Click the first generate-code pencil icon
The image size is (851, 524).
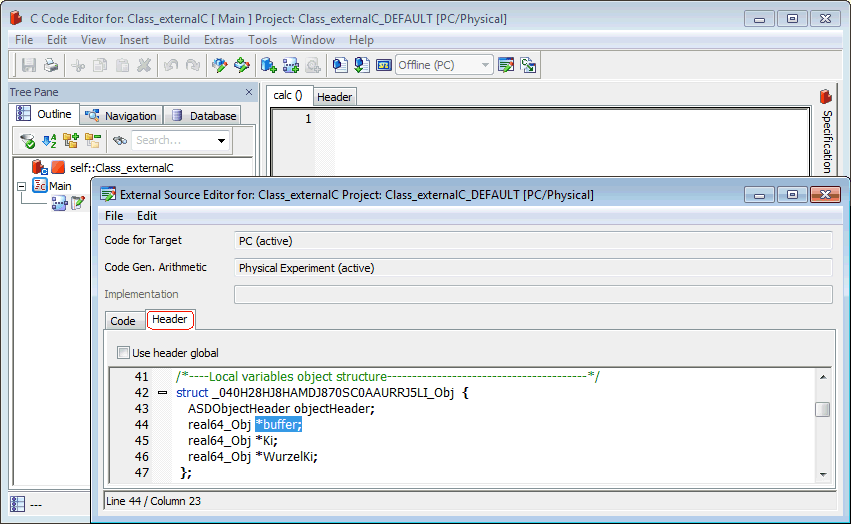(219, 65)
